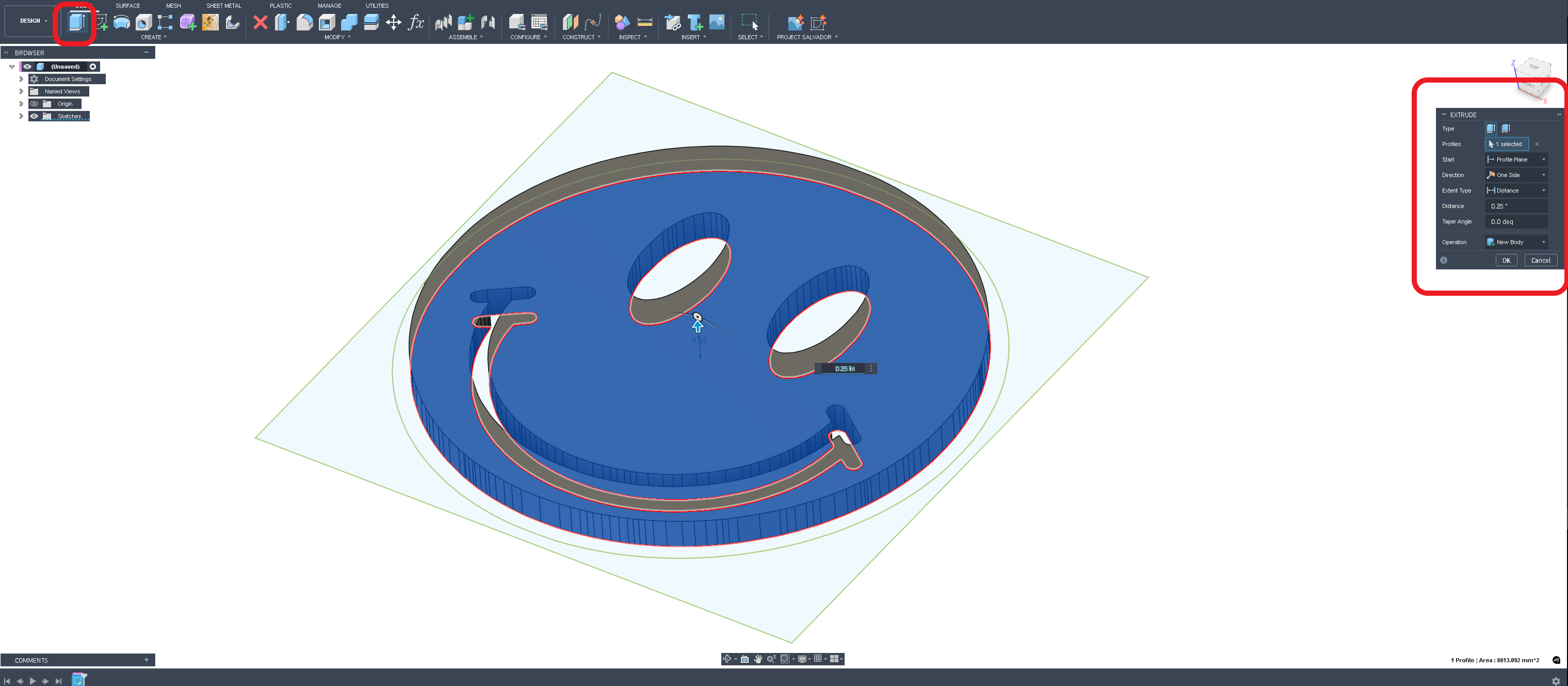
Task: Switch to the Sheet Metal tab
Action: click(223, 6)
